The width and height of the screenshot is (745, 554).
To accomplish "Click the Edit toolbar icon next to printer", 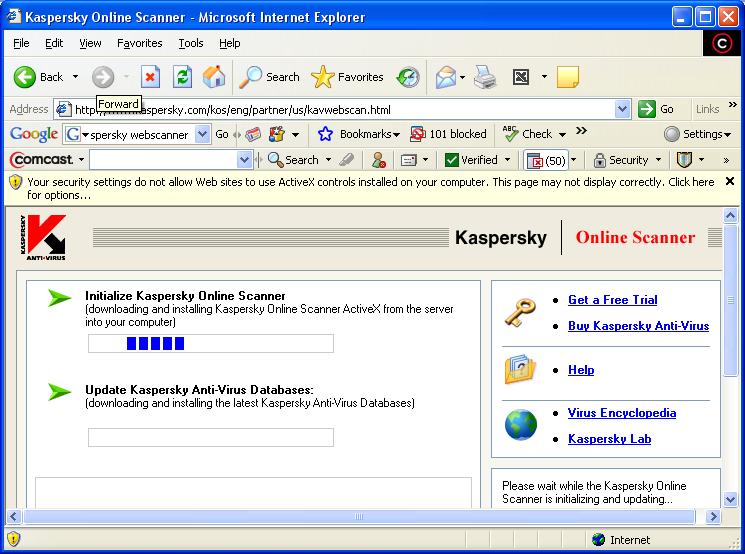I will (x=521, y=77).
